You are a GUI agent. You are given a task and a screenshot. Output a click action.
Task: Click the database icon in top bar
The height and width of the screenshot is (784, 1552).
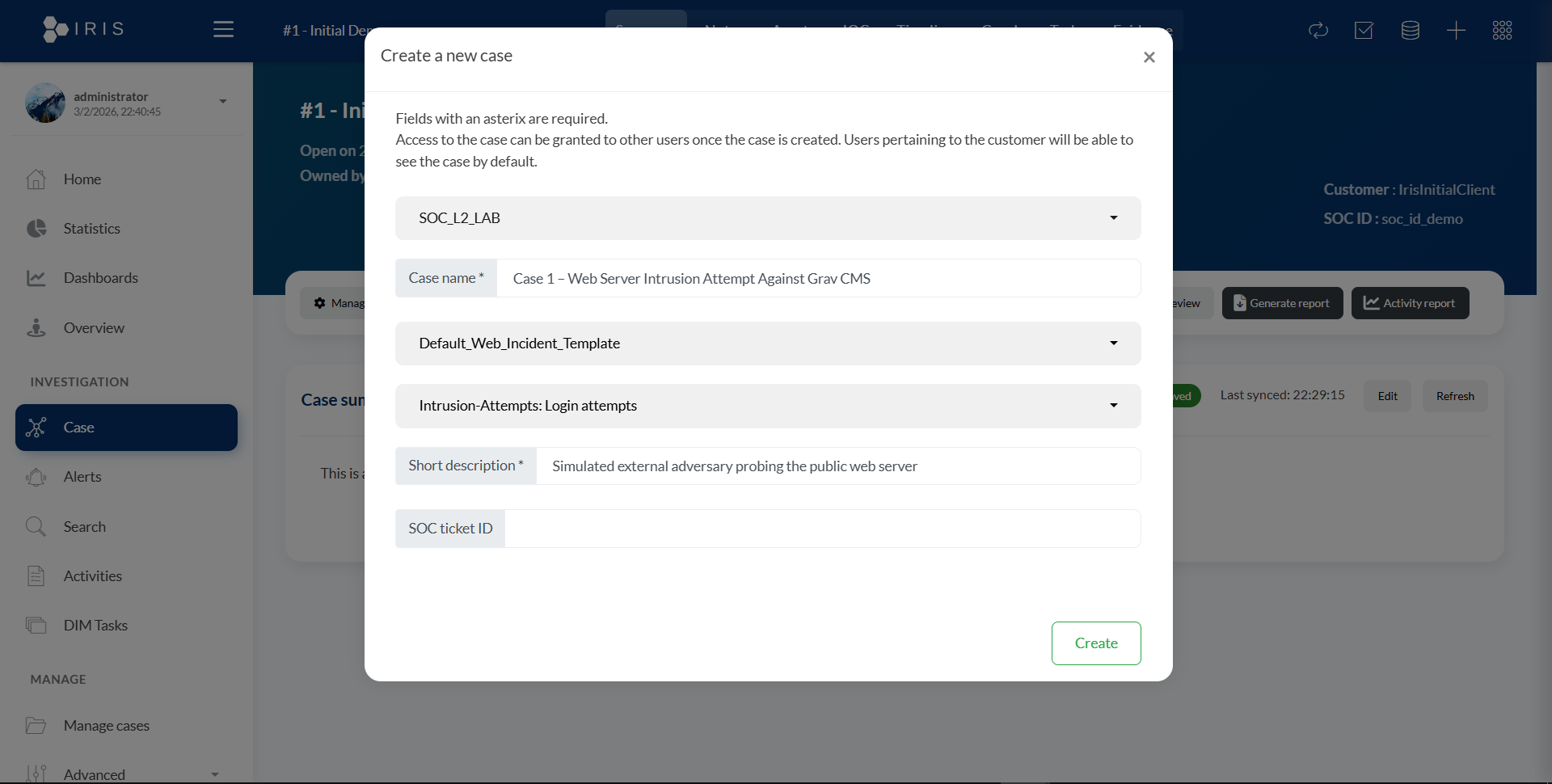(x=1410, y=31)
